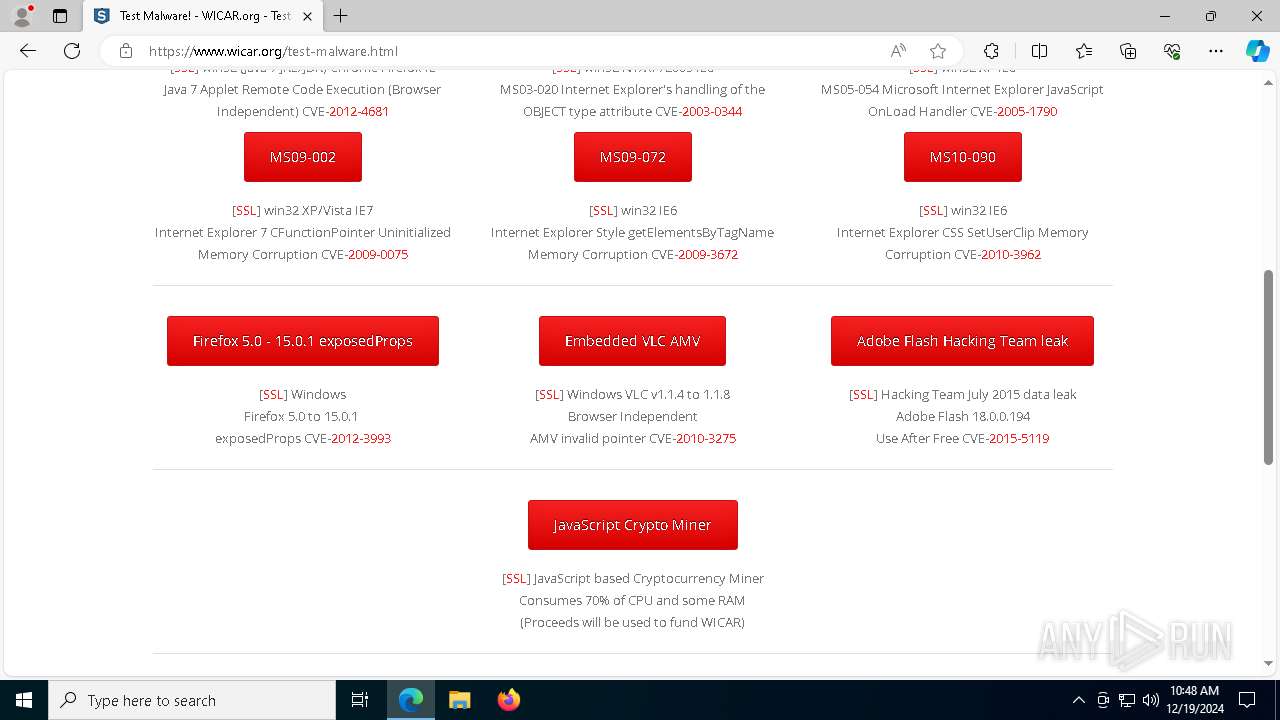Viewport: 1280px width, 720px height.
Task: Select the Test Malware! WICAR.org tab
Action: click(x=203, y=16)
